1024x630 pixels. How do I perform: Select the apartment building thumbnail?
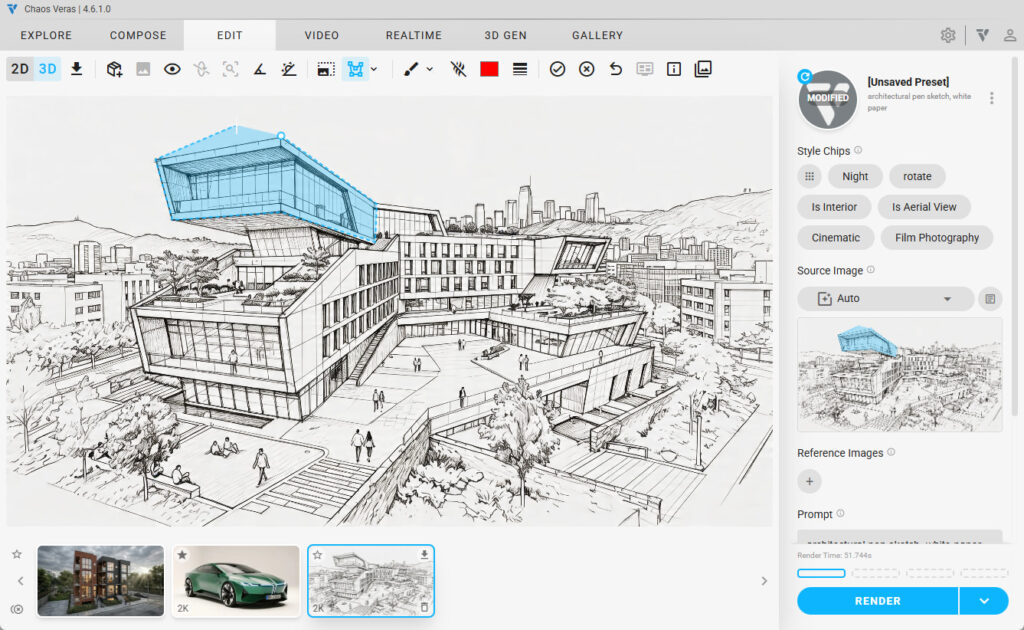[x=101, y=581]
